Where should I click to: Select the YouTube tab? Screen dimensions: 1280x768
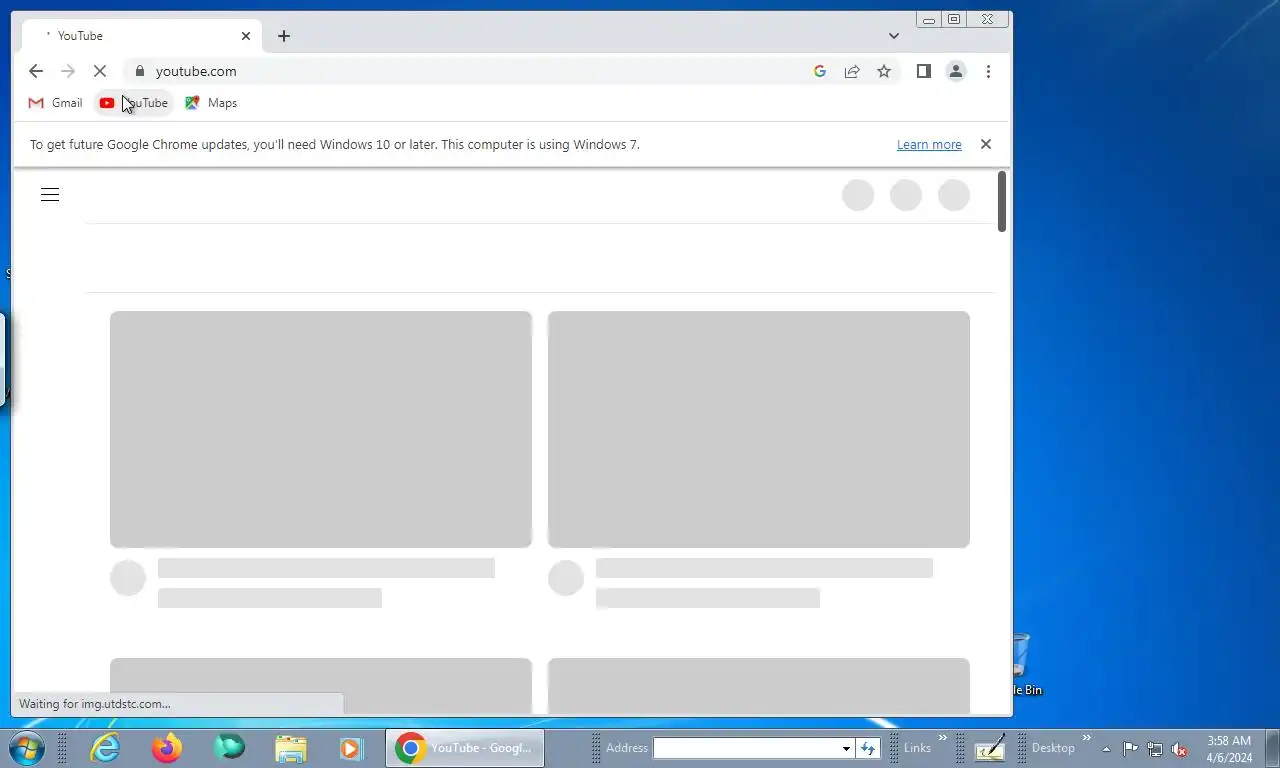(x=142, y=36)
